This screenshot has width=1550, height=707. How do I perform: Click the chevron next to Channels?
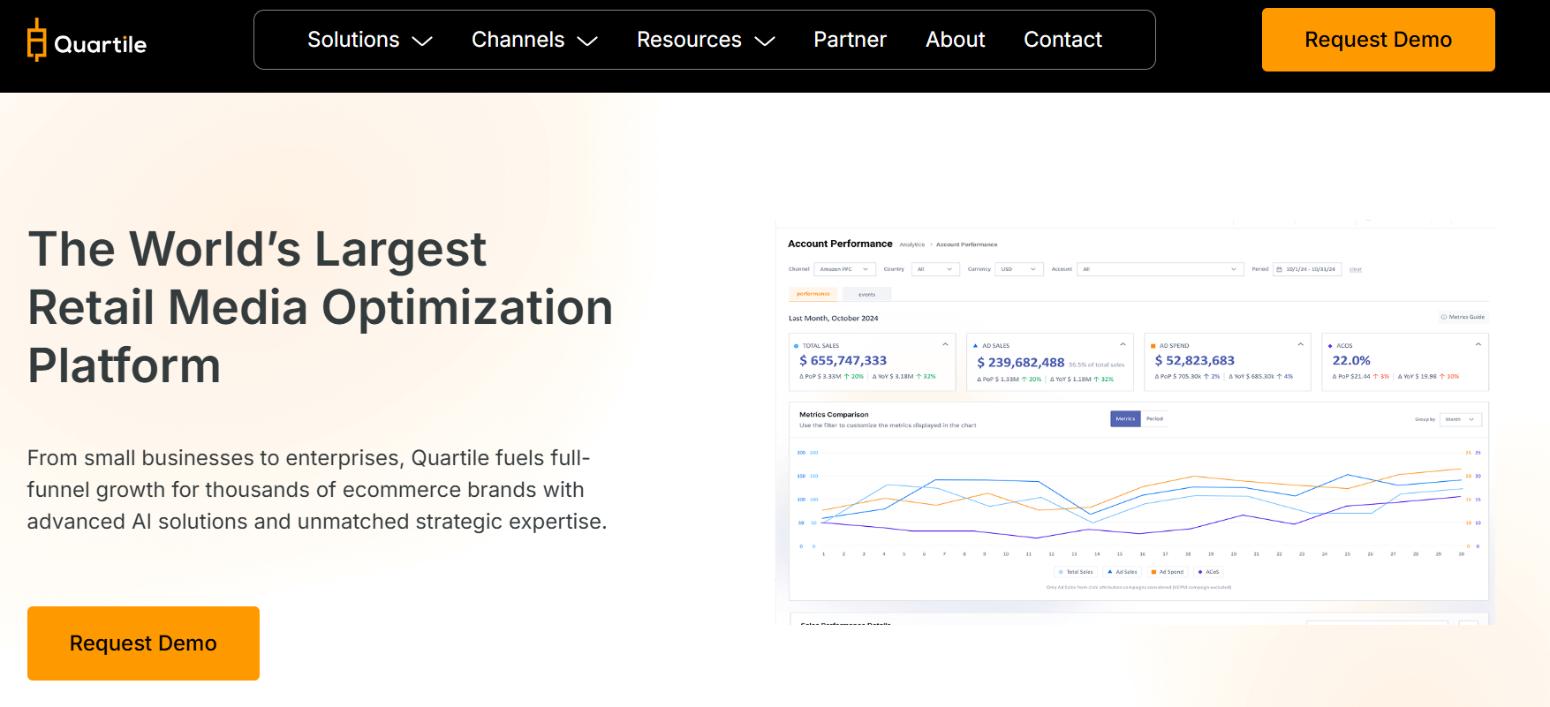pos(587,41)
